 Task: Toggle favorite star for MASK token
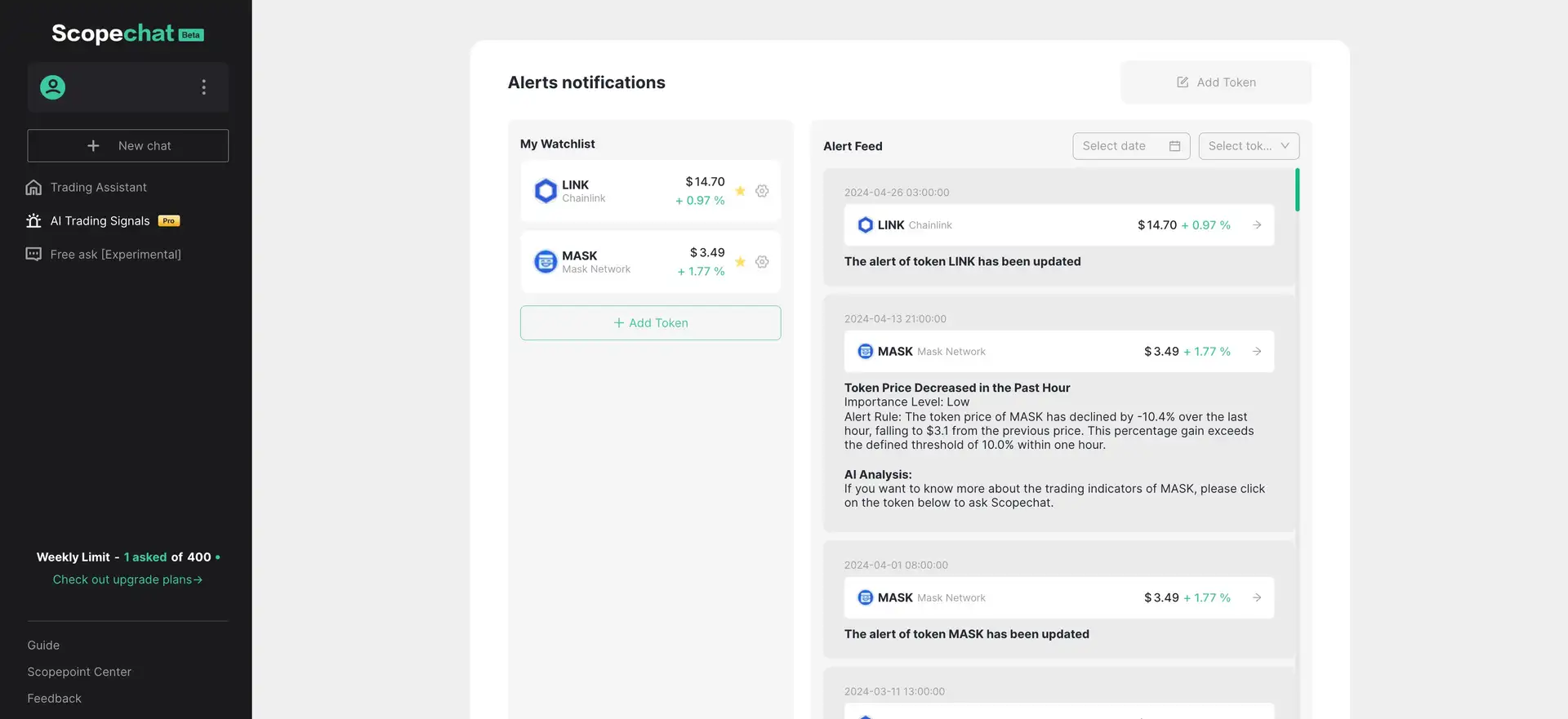tap(740, 262)
